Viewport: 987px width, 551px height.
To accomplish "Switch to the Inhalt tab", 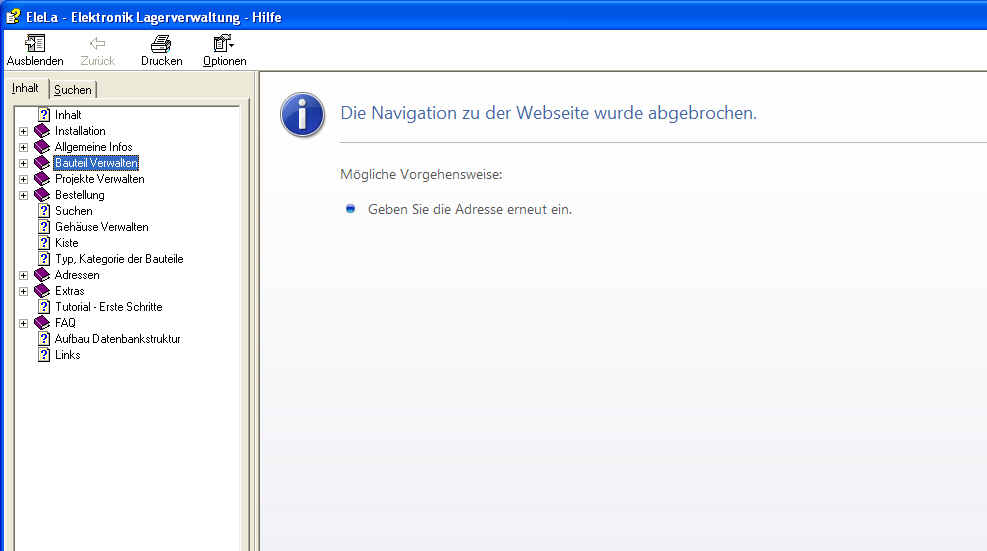I will tap(25, 88).
